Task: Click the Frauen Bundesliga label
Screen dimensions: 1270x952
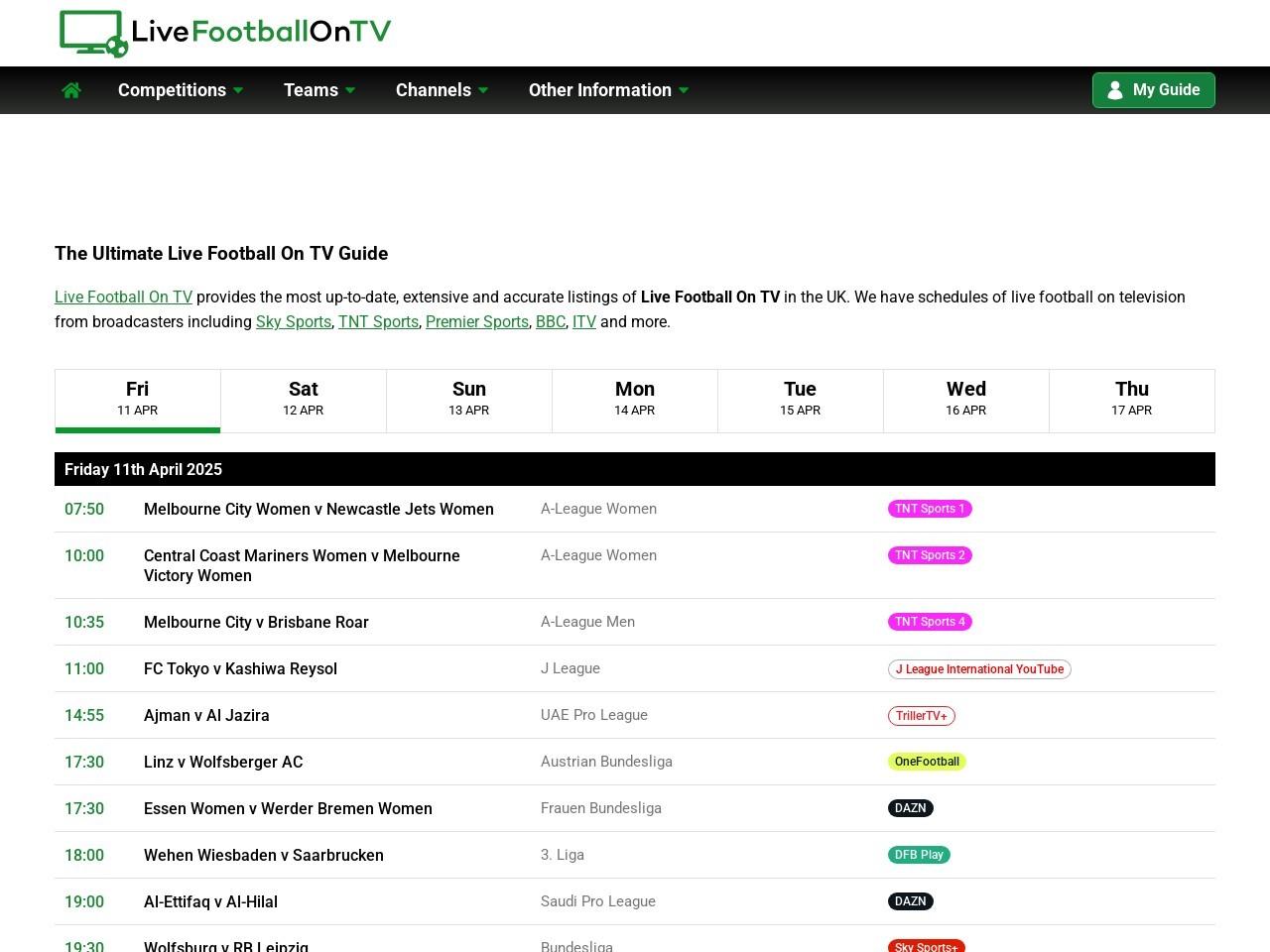Action: [x=601, y=808]
